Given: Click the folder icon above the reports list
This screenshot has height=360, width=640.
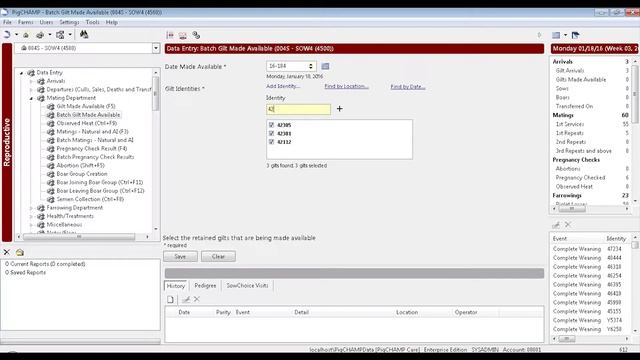Looking at the screenshot, I should tap(20, 252).
